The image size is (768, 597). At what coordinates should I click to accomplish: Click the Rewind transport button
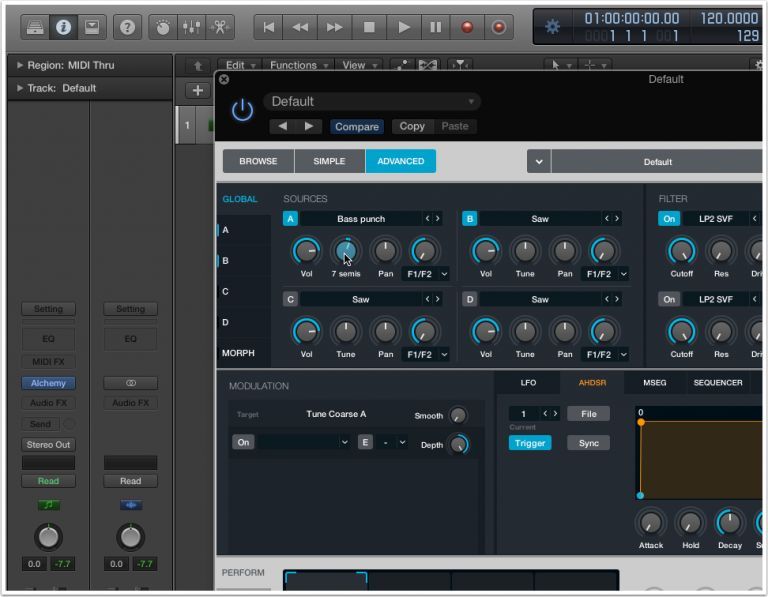point(300,27)
